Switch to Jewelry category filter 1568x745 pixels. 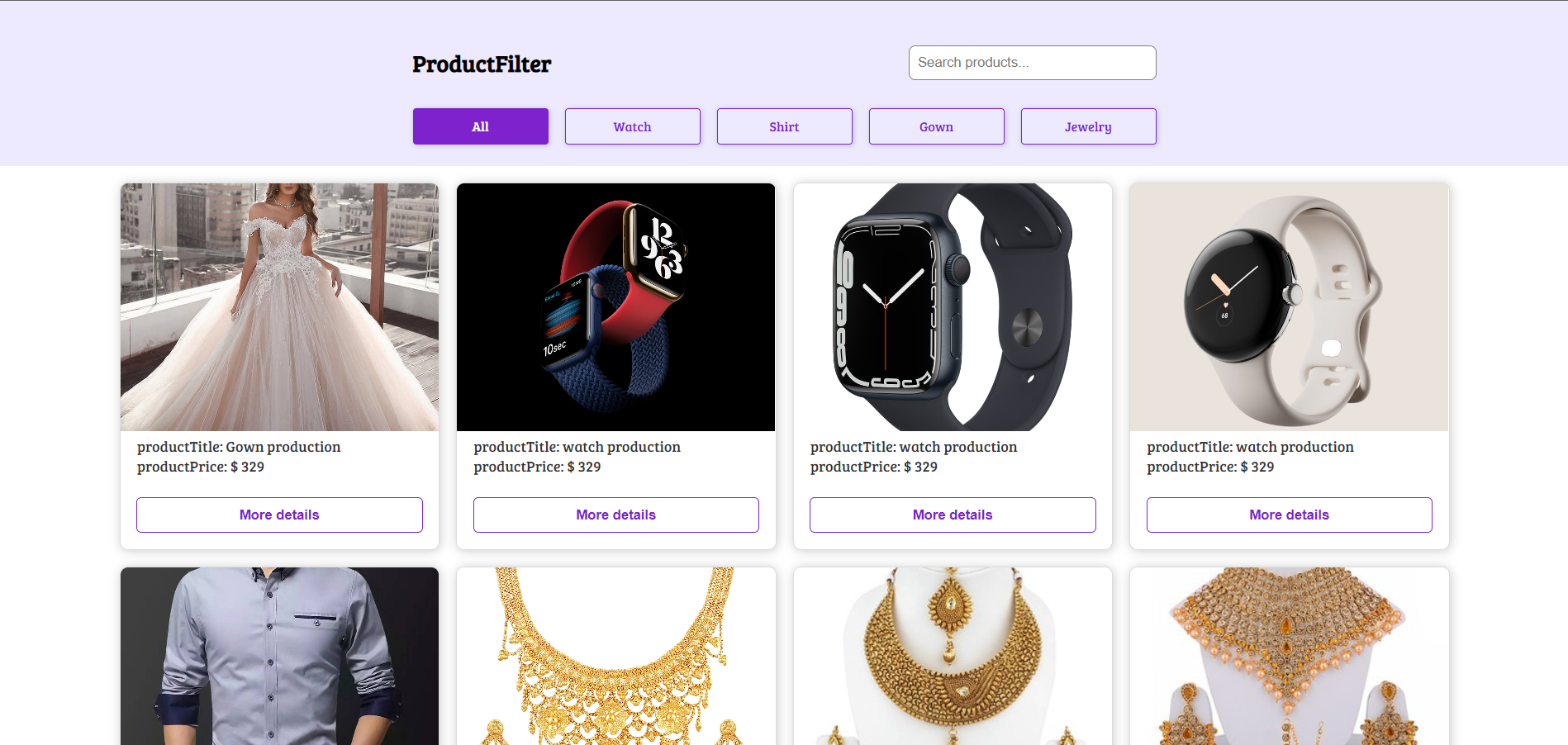click(x=1088, y=126)
